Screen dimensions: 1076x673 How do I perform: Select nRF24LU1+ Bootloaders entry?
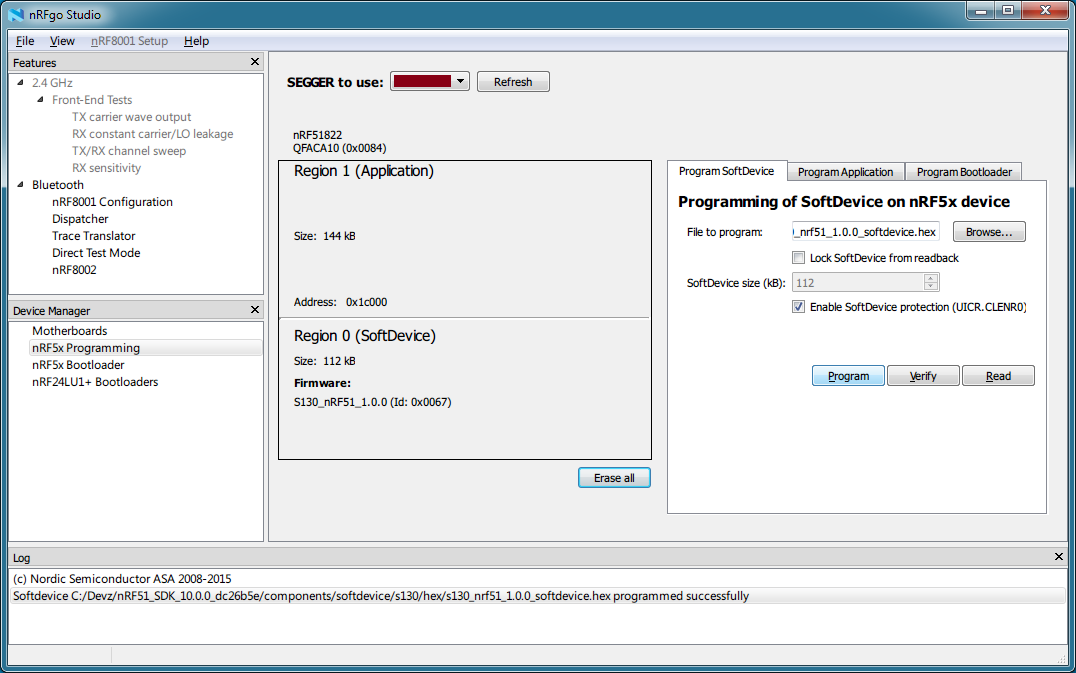[95, 382]
